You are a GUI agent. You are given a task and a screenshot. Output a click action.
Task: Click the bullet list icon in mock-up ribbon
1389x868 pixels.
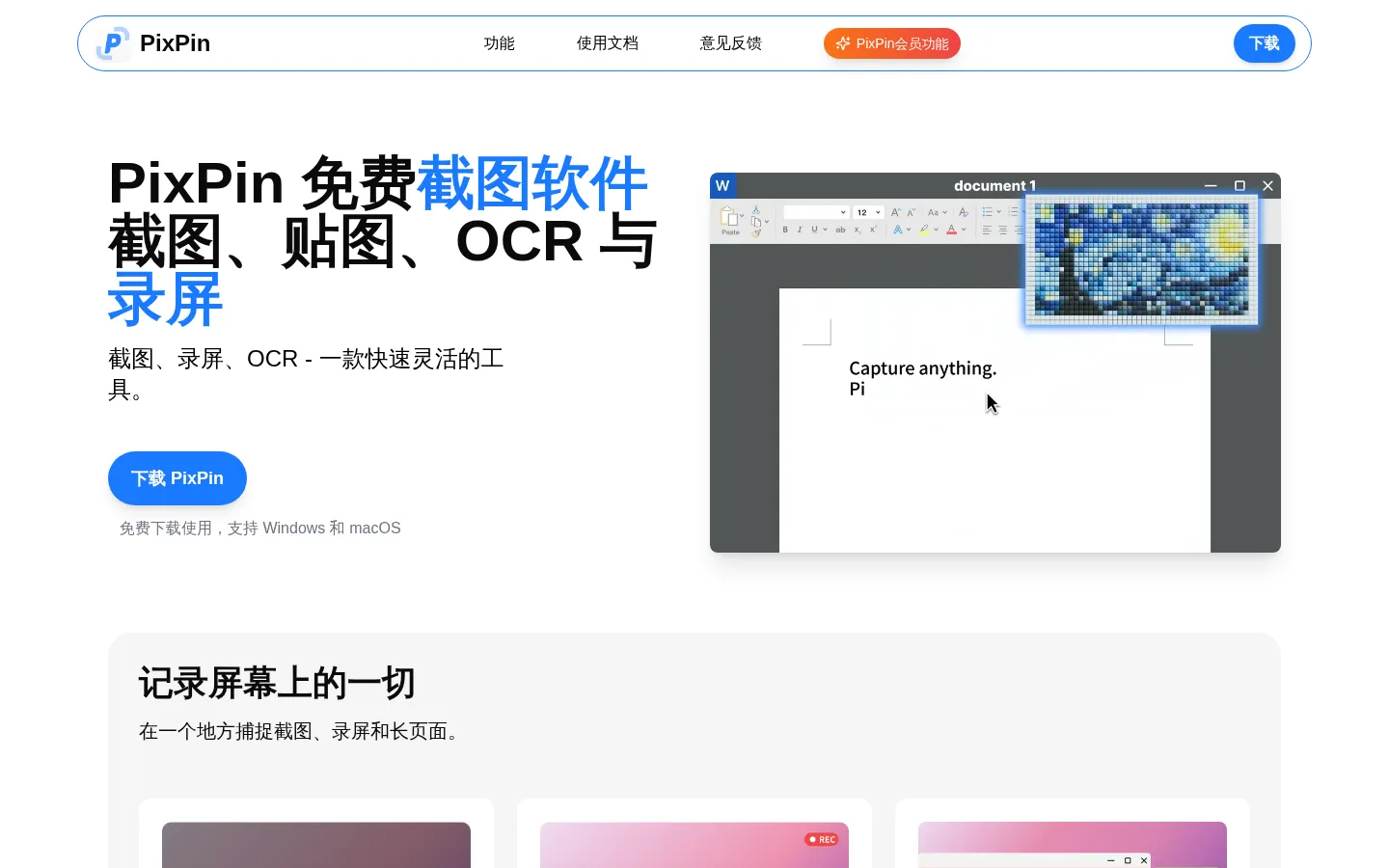pos(987,211)
